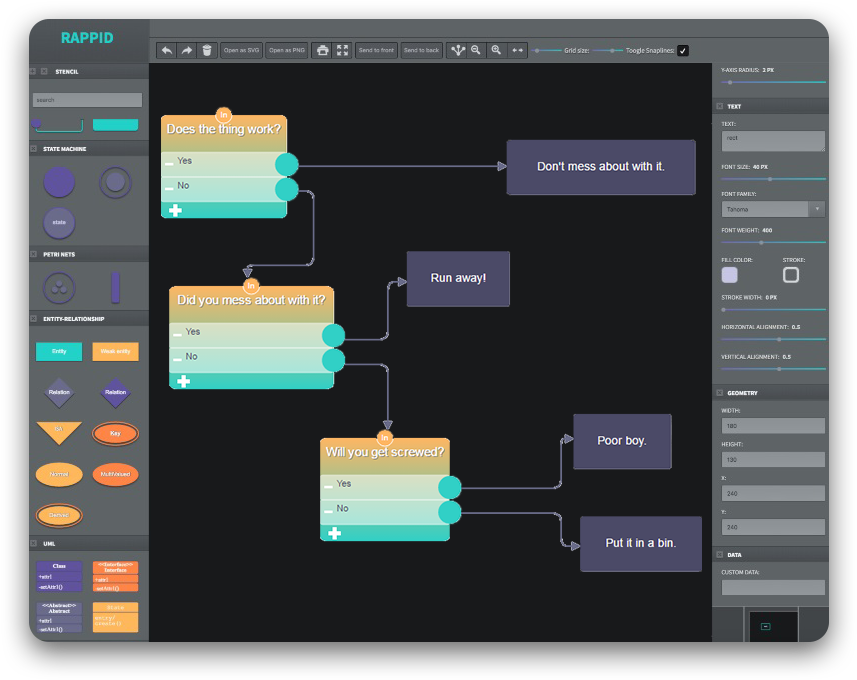Open the Font Family dropdown
Viewport: 857px width, 680px height.
click(773, 209)
